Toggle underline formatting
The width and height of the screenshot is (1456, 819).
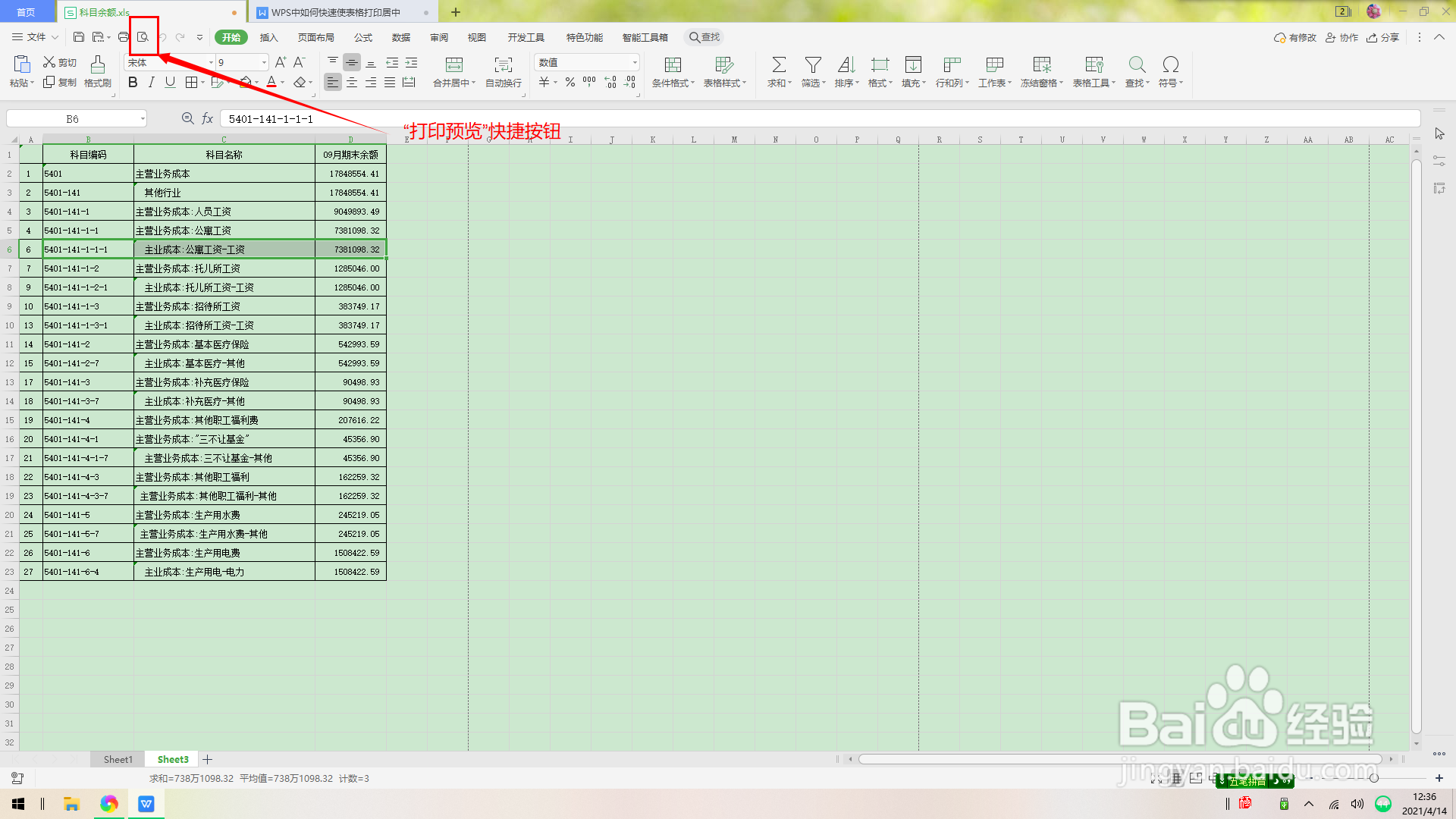pos(170,82)
